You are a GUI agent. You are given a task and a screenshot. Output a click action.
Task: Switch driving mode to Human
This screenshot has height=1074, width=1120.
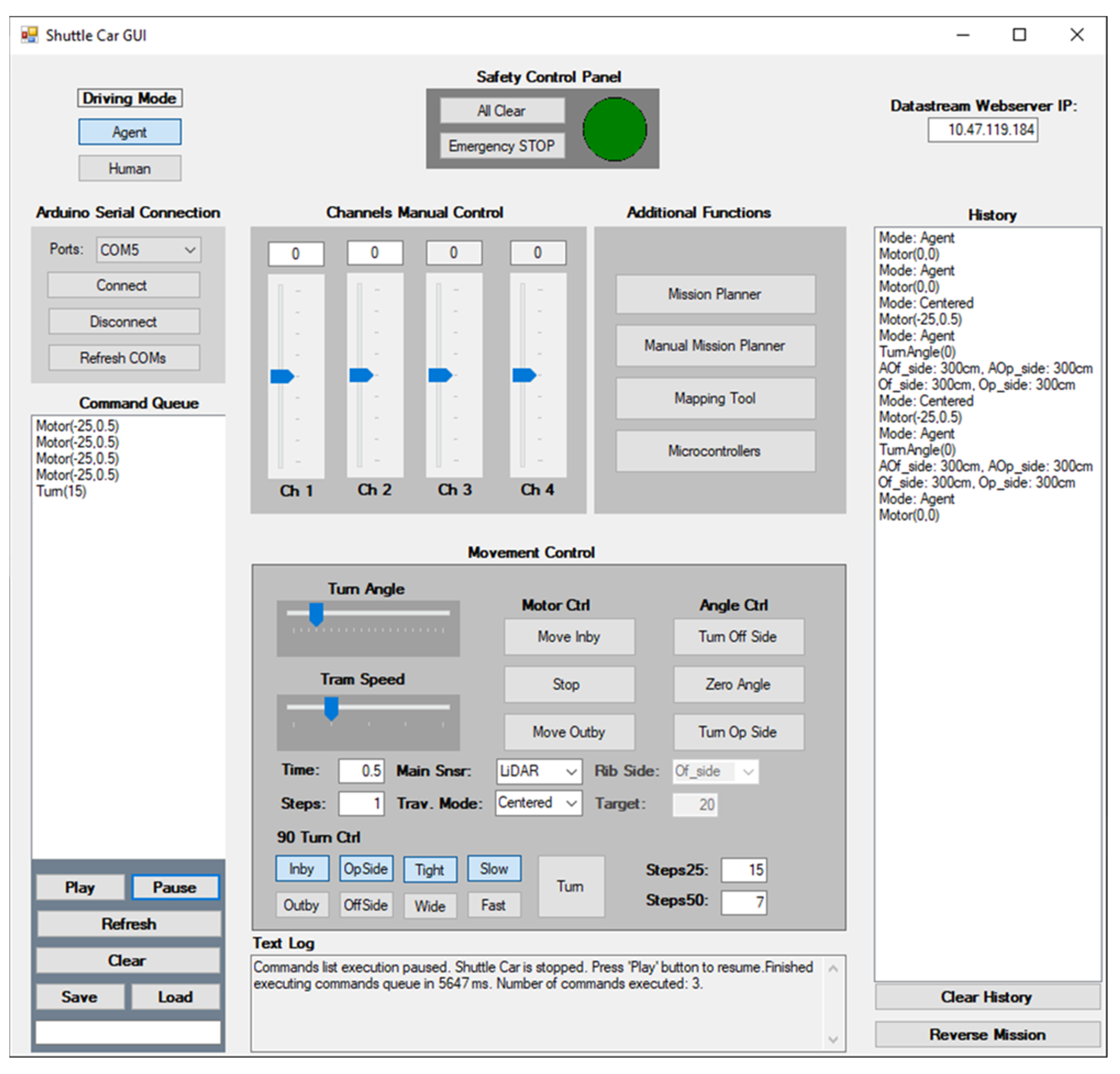[129, 168]
